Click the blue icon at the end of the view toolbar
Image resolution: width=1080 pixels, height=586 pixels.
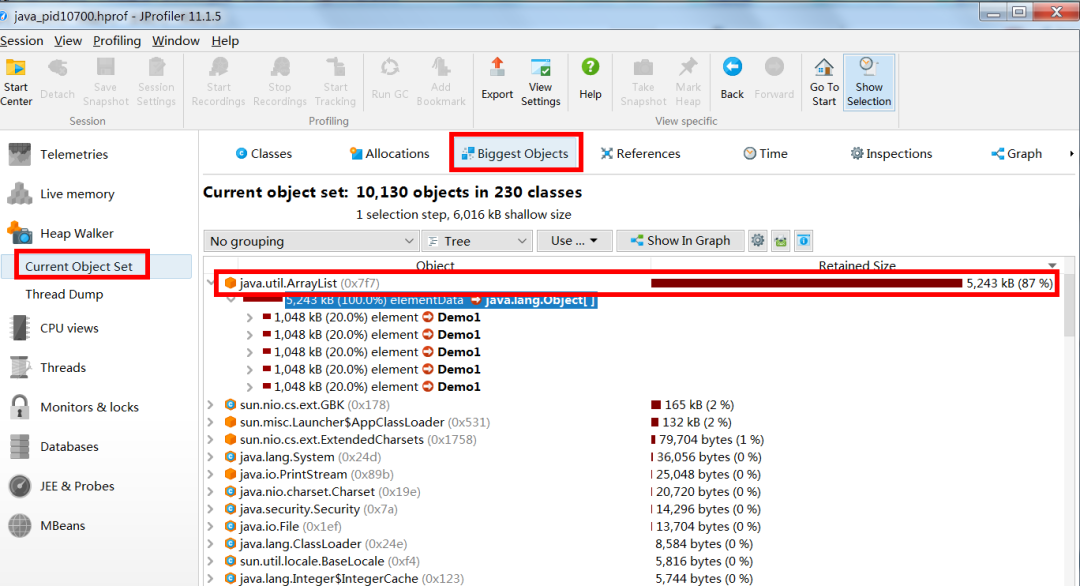pyautogui.click(x=803, y=240)
